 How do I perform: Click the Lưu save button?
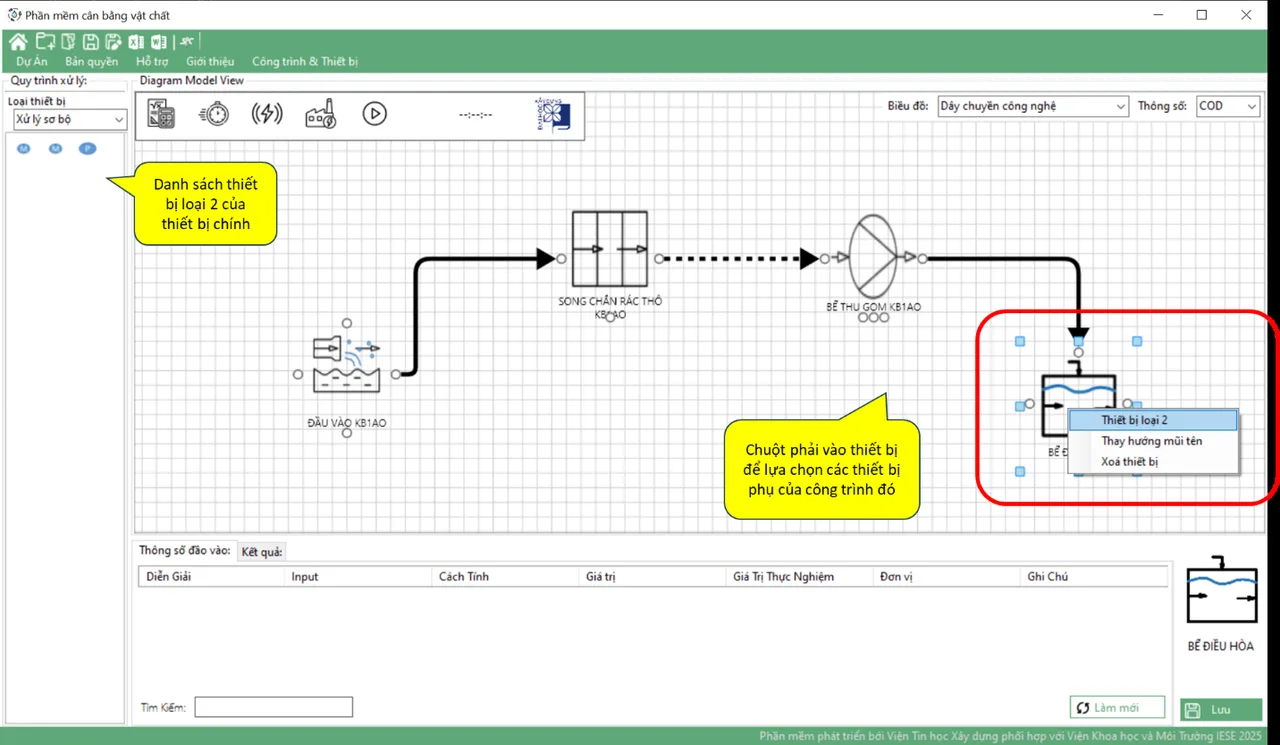1221,709
